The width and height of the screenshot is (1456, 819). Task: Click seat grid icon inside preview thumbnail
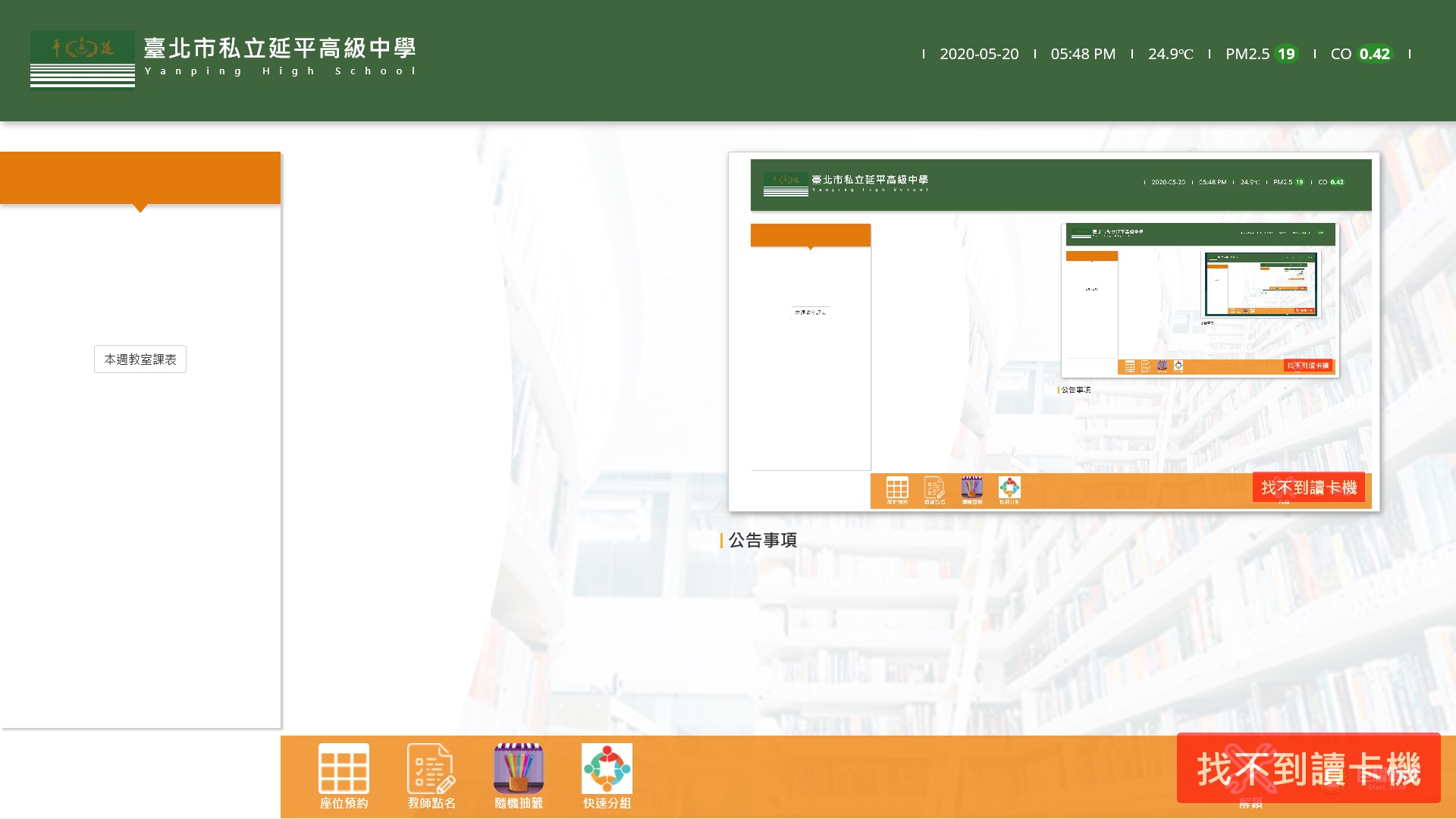pyautogui.click(x=897, y=489)
